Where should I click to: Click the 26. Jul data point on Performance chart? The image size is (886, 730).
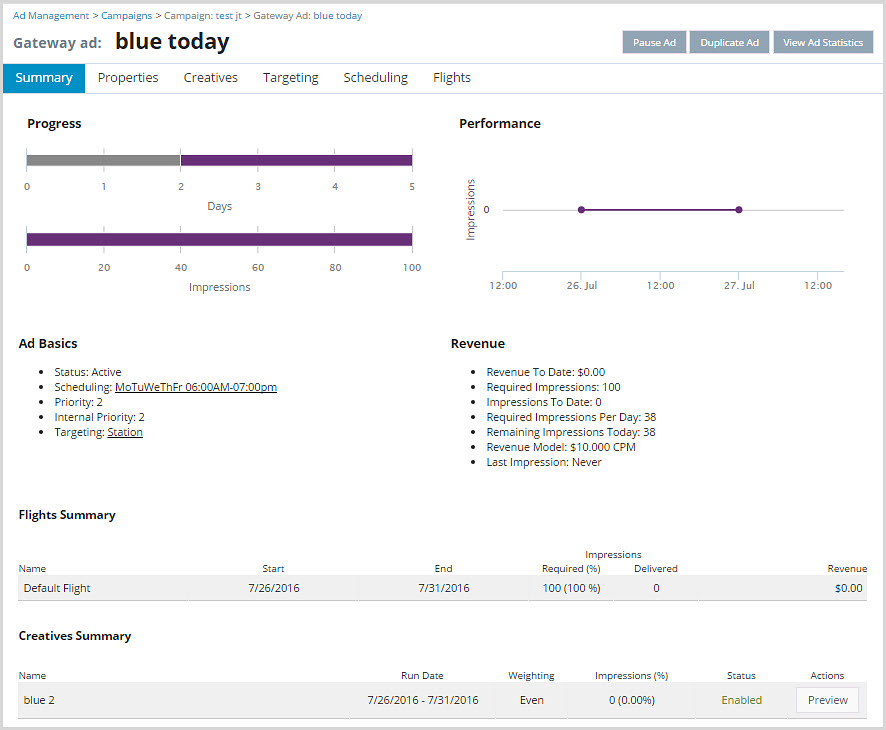click(x=581, y=210)
